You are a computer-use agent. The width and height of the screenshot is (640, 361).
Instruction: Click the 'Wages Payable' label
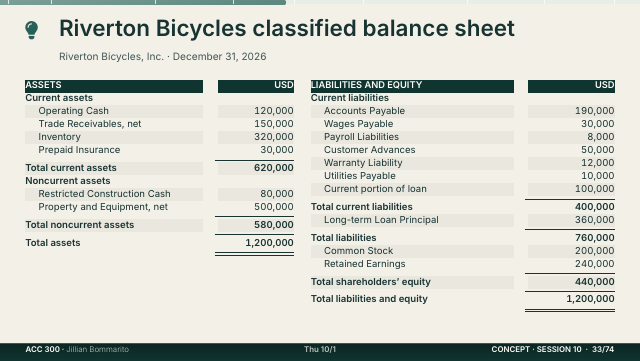coord(359,124)
